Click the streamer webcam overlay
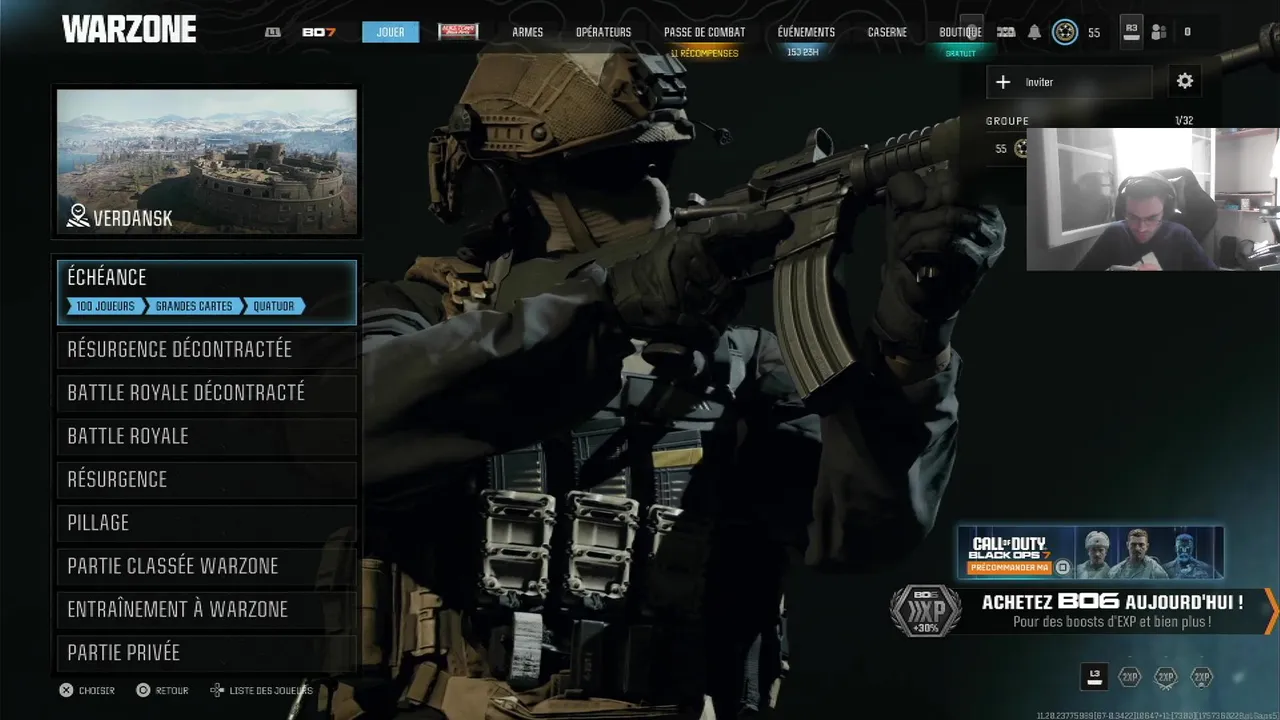 coord(1153,199)
